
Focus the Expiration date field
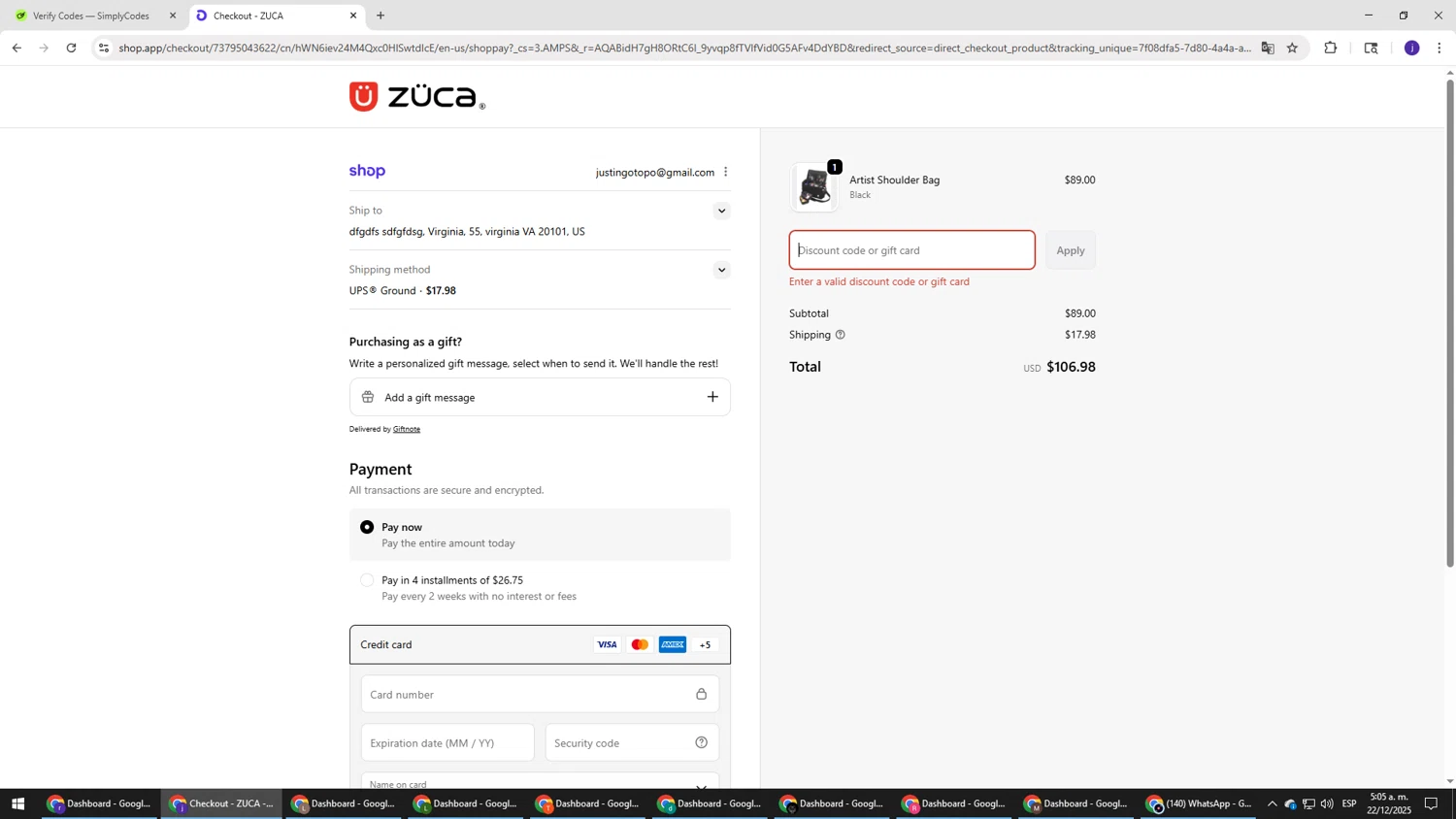447,743
